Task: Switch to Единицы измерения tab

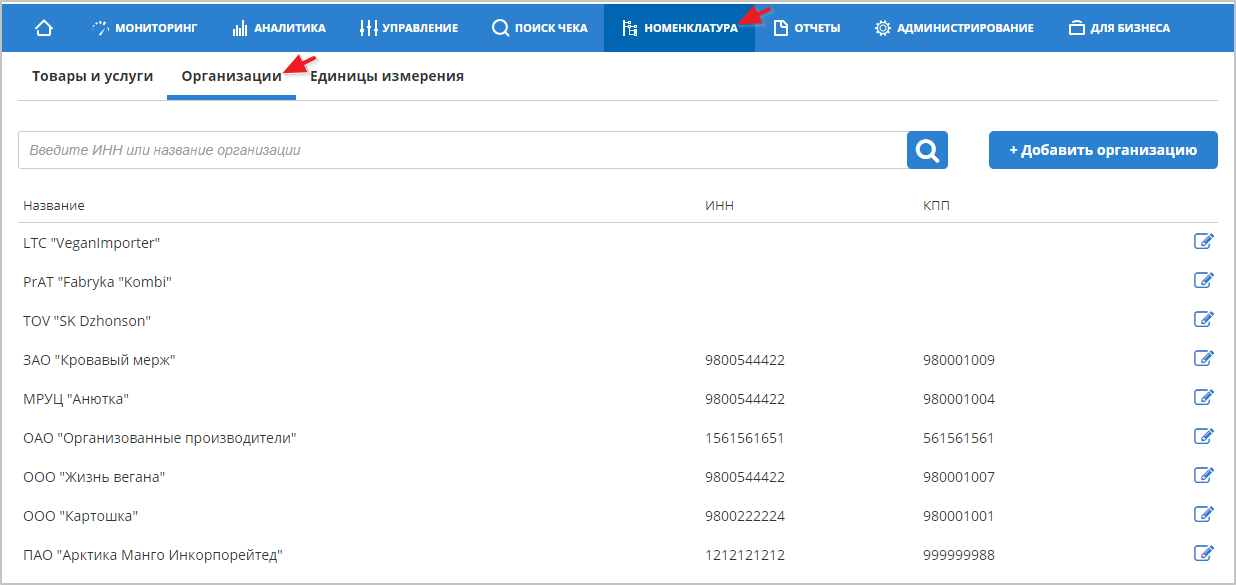Action: coord(386,76)
